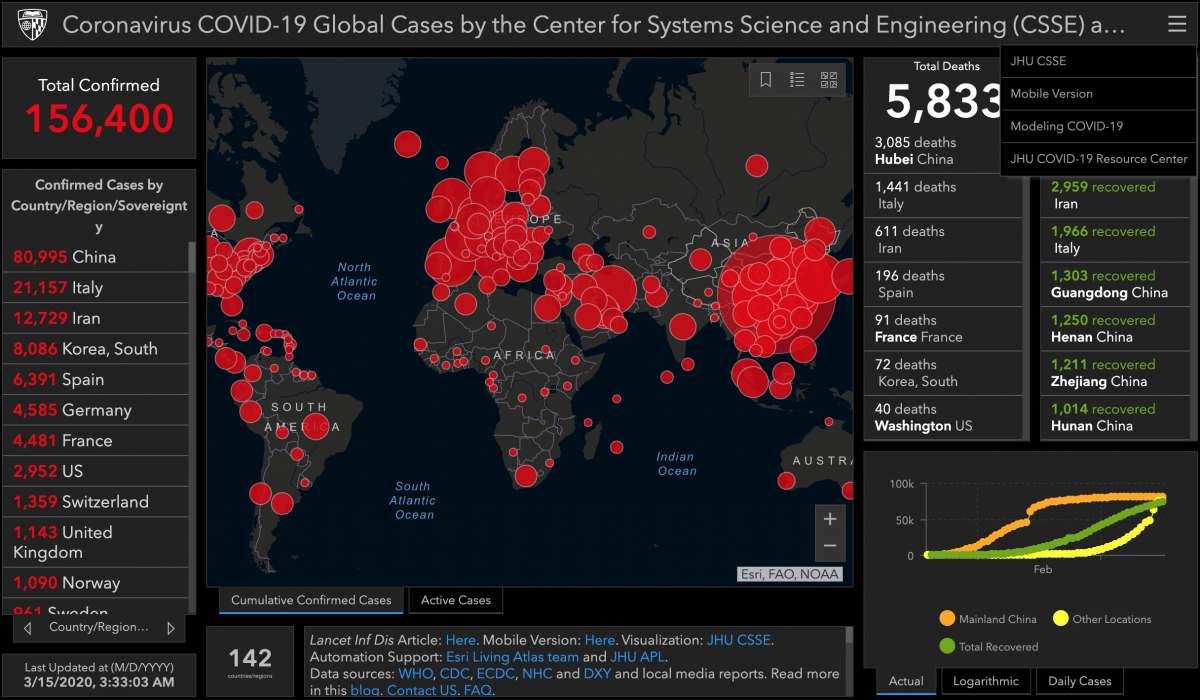1200x700 pixels.
Task: Select 21,157 Italy in the confirmed list
Action: pyautogui.click(x=95, y=288)
